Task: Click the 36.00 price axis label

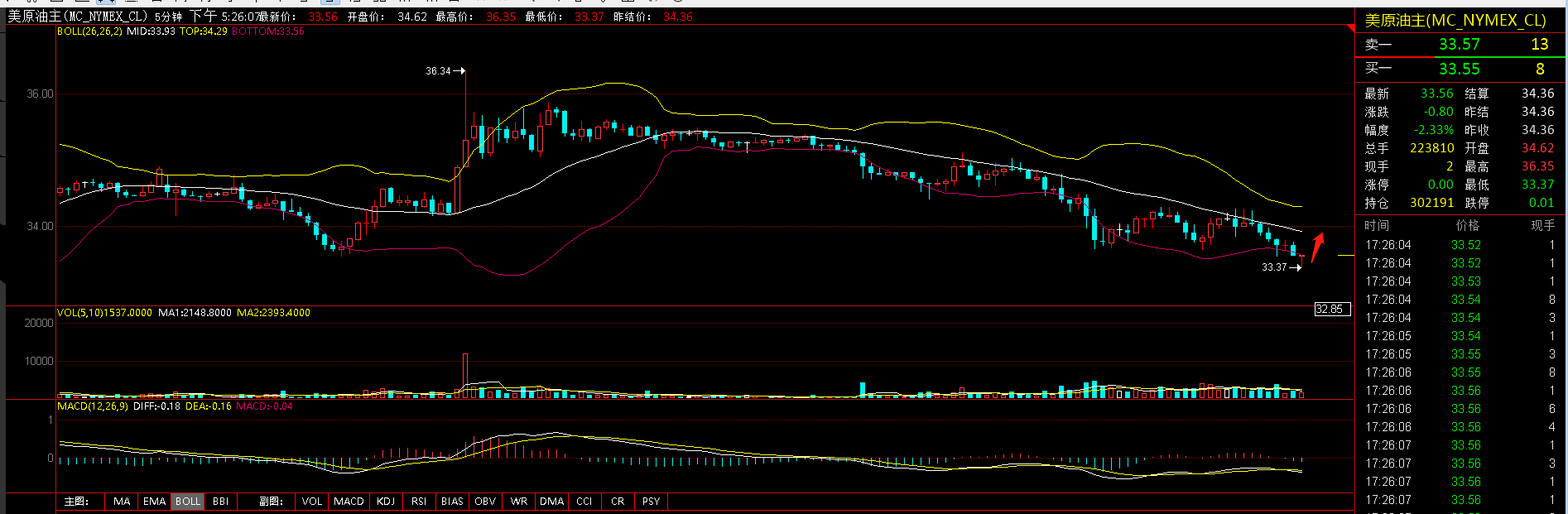Action: tap(40, 94)
